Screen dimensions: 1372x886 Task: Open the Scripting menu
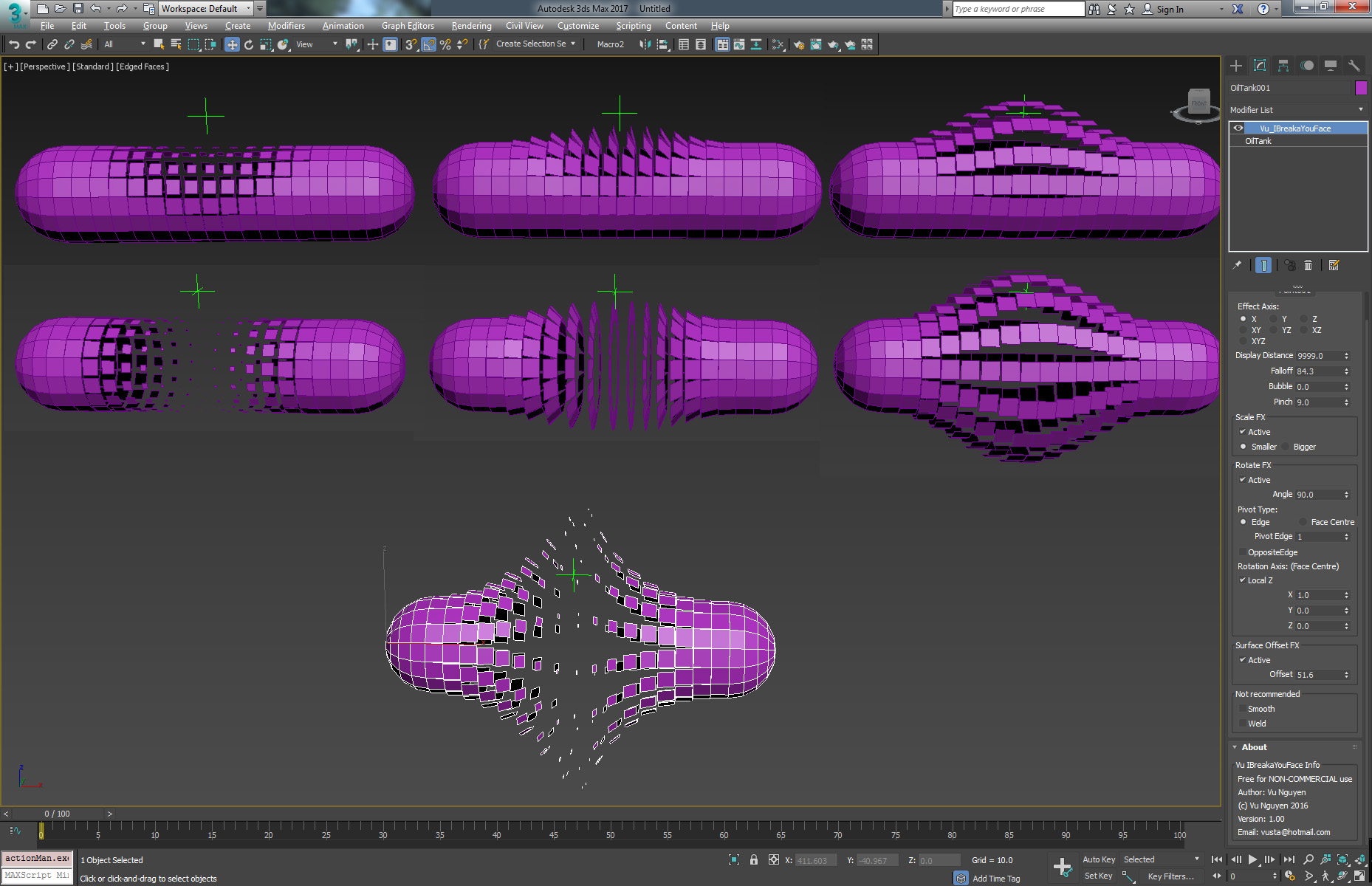(x=634, y=26)
